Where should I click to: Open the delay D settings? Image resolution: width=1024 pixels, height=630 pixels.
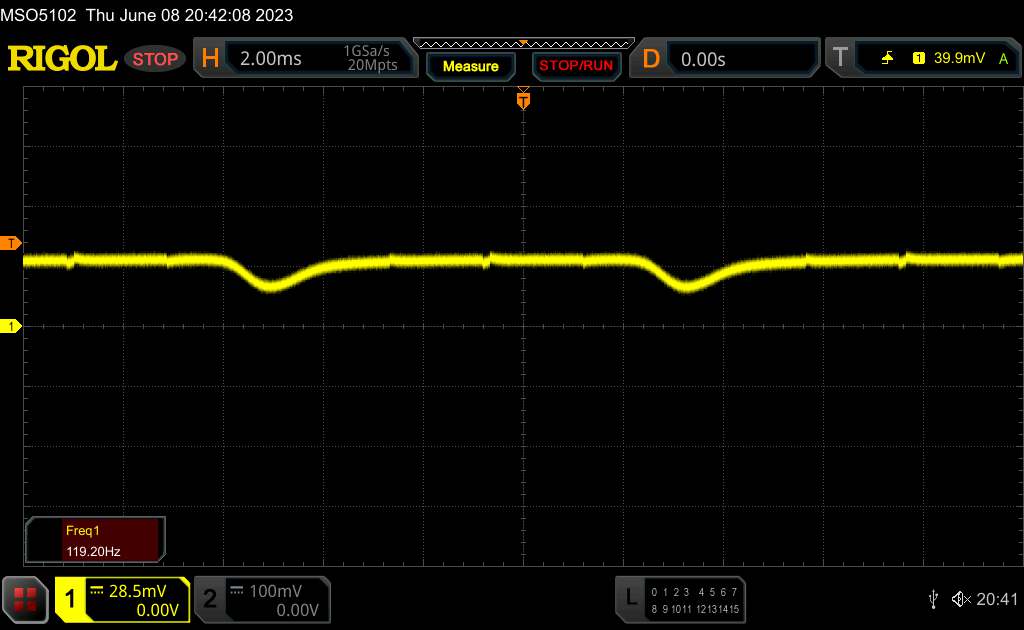[651, 59]
